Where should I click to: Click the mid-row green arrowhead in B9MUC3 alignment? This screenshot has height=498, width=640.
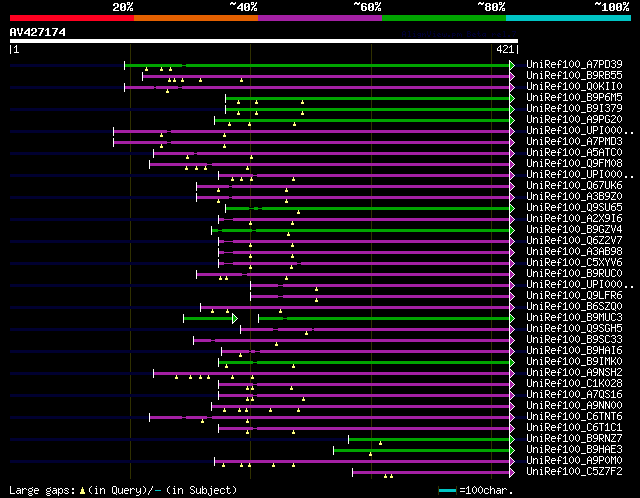click(x=235, y=318)
